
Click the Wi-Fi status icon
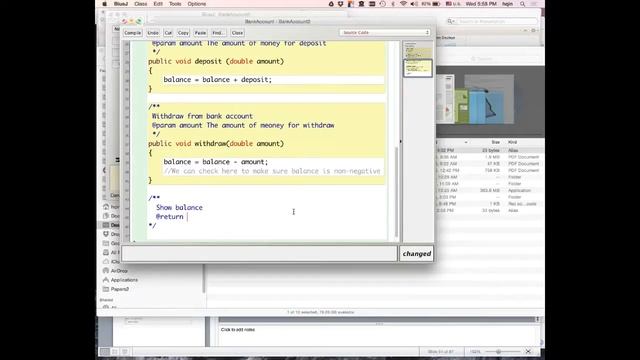(403, 4)
